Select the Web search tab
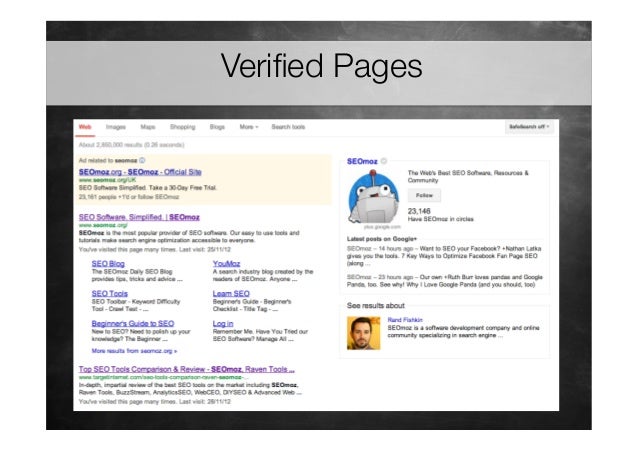Screen dimensions: 638x451 click(85, 127)
